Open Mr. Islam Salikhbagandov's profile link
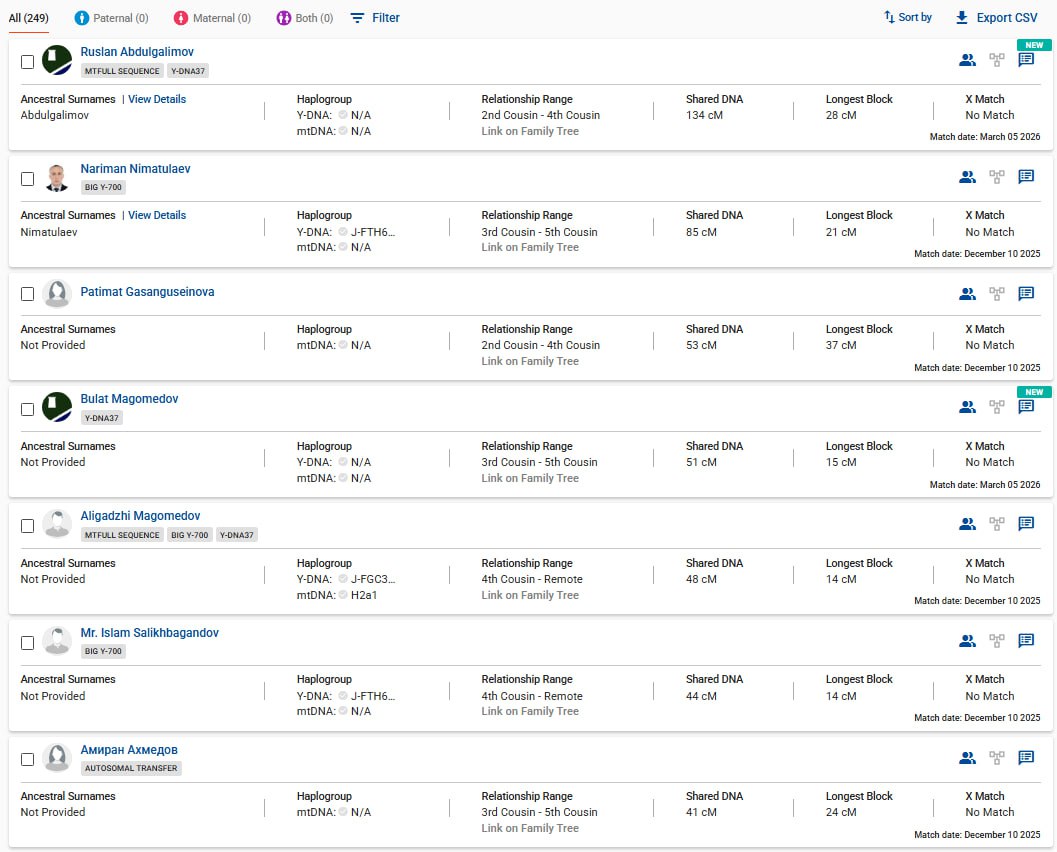1057x852 pixels. click(x=150, y=633)
